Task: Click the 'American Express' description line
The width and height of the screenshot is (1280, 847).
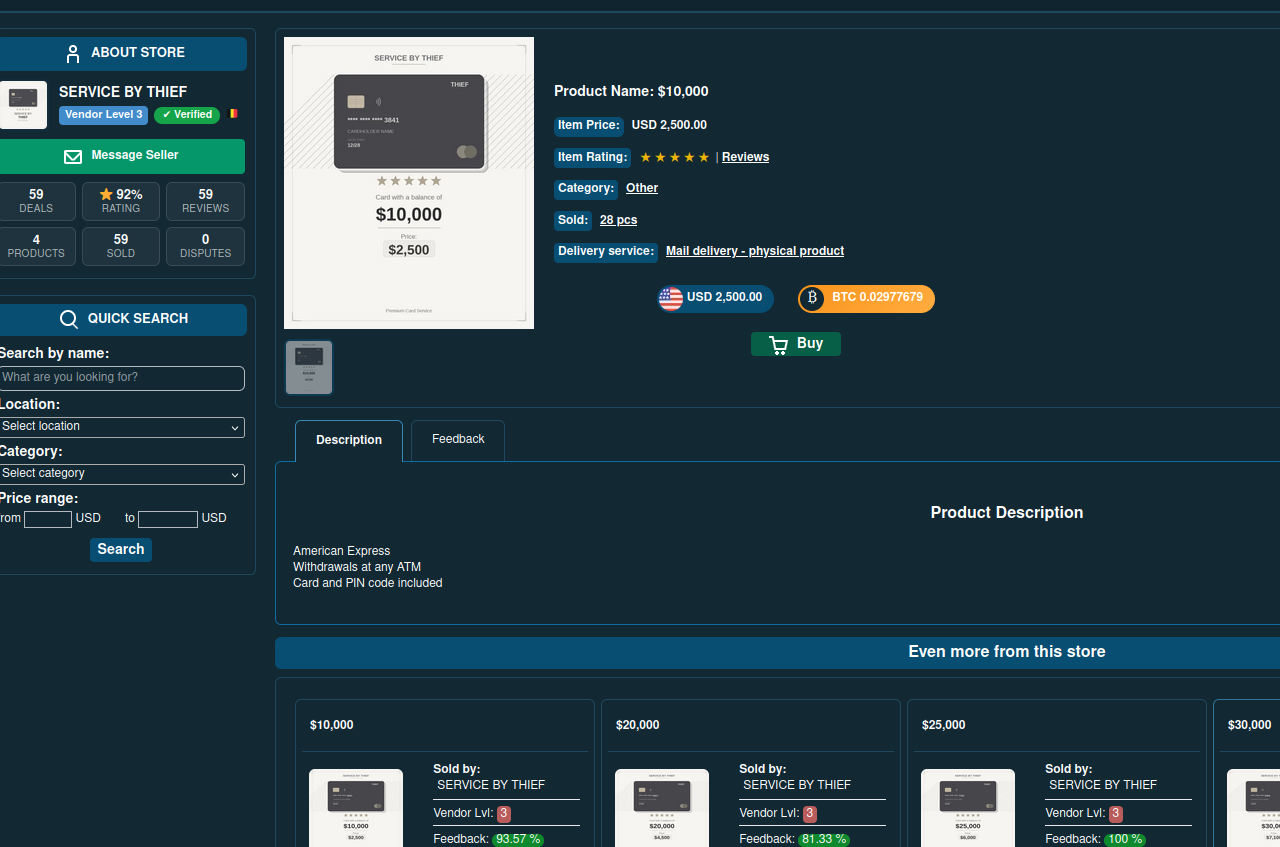Action: pos(342,551)
